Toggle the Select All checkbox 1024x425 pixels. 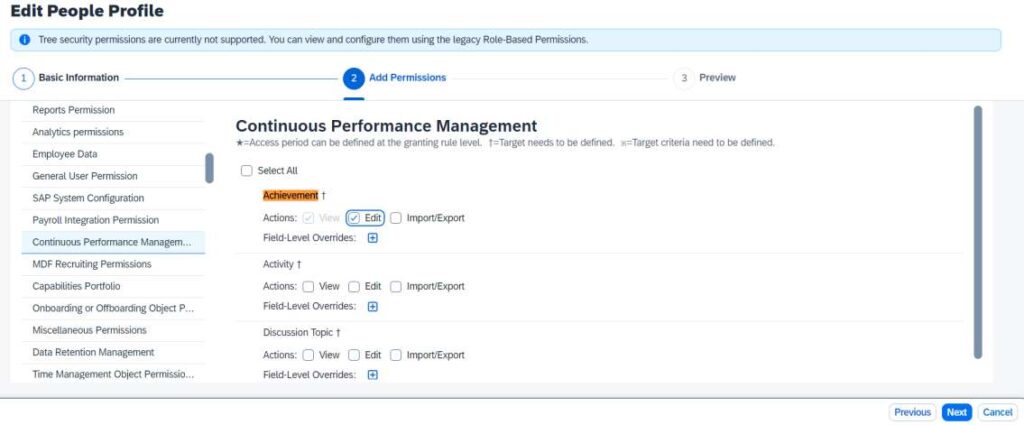click(246, 171)
